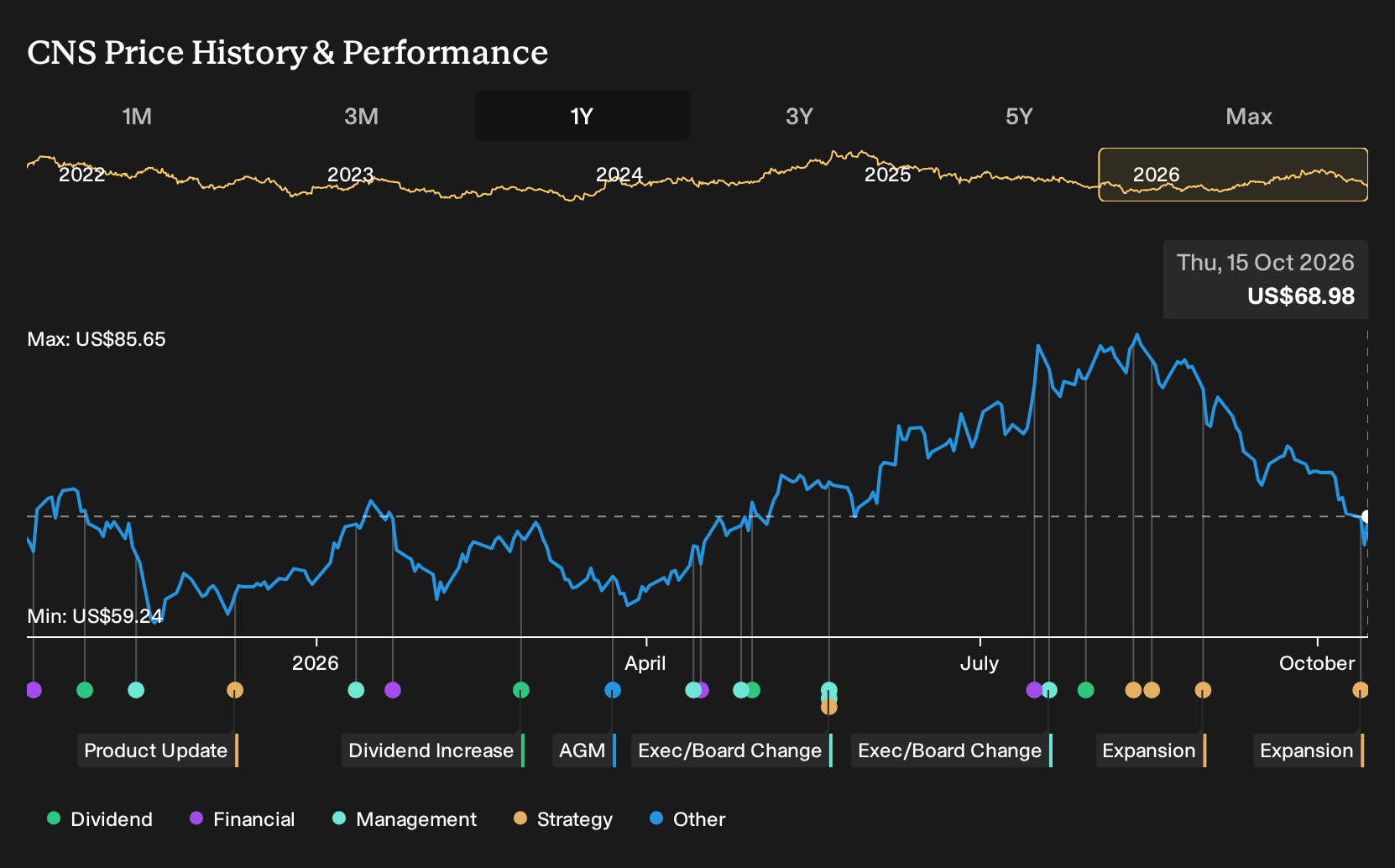Jump to 2023 in the overview chart
This screenshot has width=1395, height=868.
click(x=350, y=175)
